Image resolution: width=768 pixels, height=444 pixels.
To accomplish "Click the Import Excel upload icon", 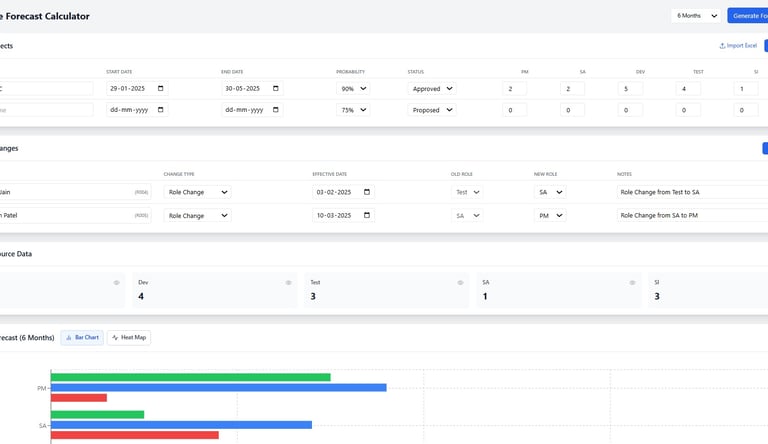I will pos(722,46).
